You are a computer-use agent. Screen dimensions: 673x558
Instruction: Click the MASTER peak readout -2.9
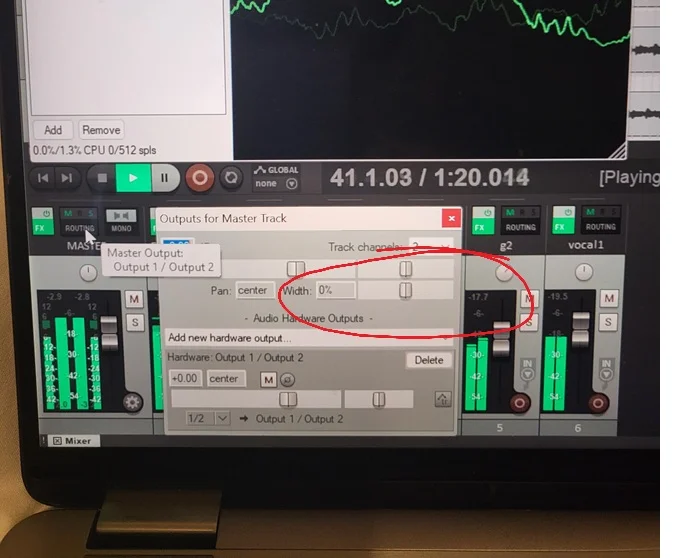point(54,297)
